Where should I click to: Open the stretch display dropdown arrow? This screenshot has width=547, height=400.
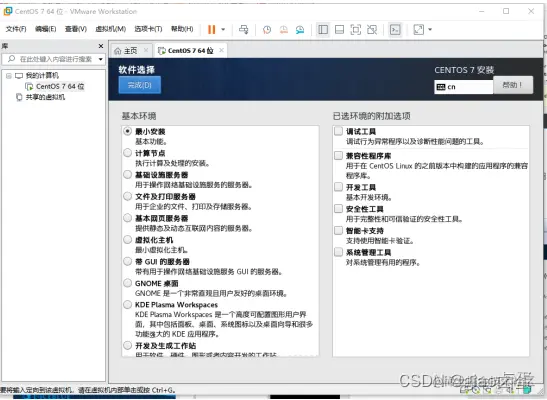430,30
